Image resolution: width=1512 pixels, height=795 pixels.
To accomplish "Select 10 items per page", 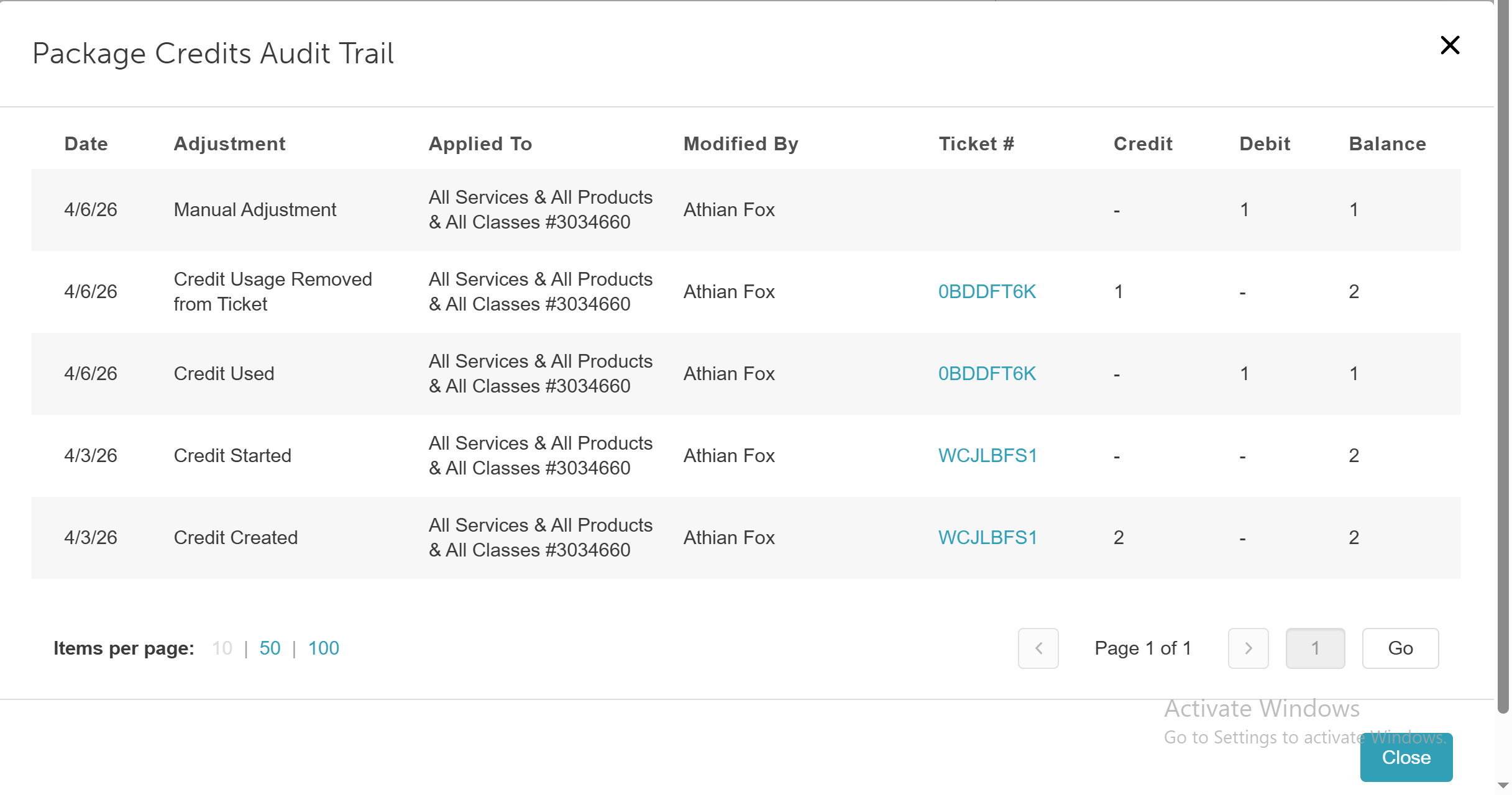I will (222, 648).
